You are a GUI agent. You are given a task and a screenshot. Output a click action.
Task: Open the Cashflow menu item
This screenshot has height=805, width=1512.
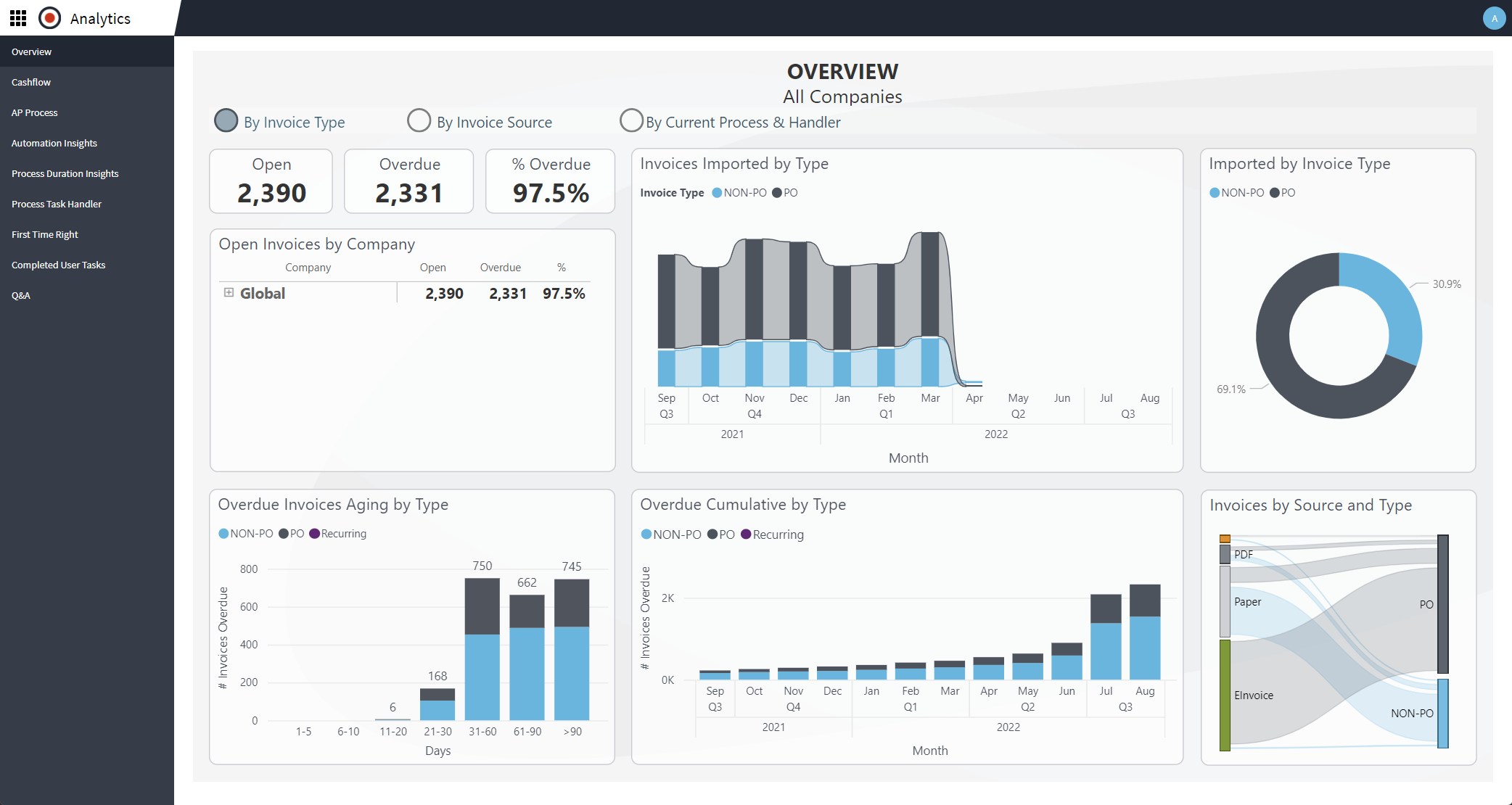(x=31, y=82)
